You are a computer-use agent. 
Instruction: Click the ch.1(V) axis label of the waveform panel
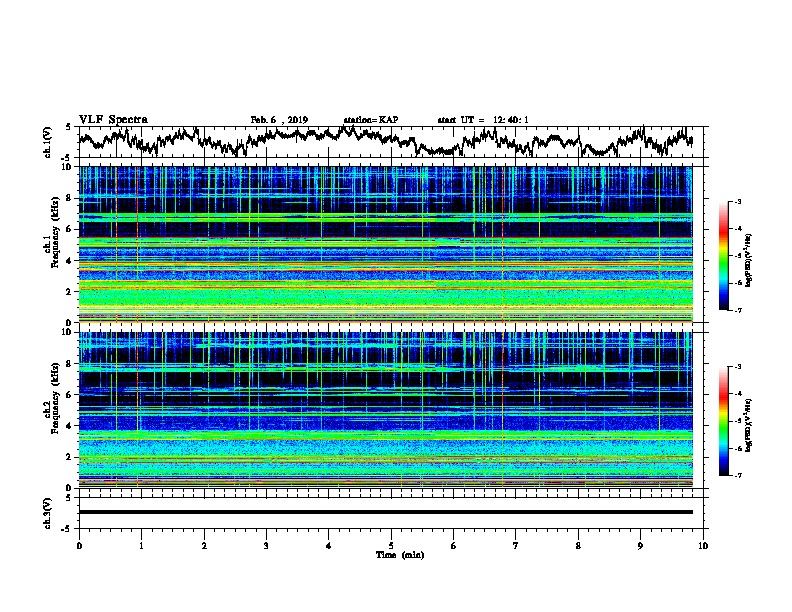point(49,142)
